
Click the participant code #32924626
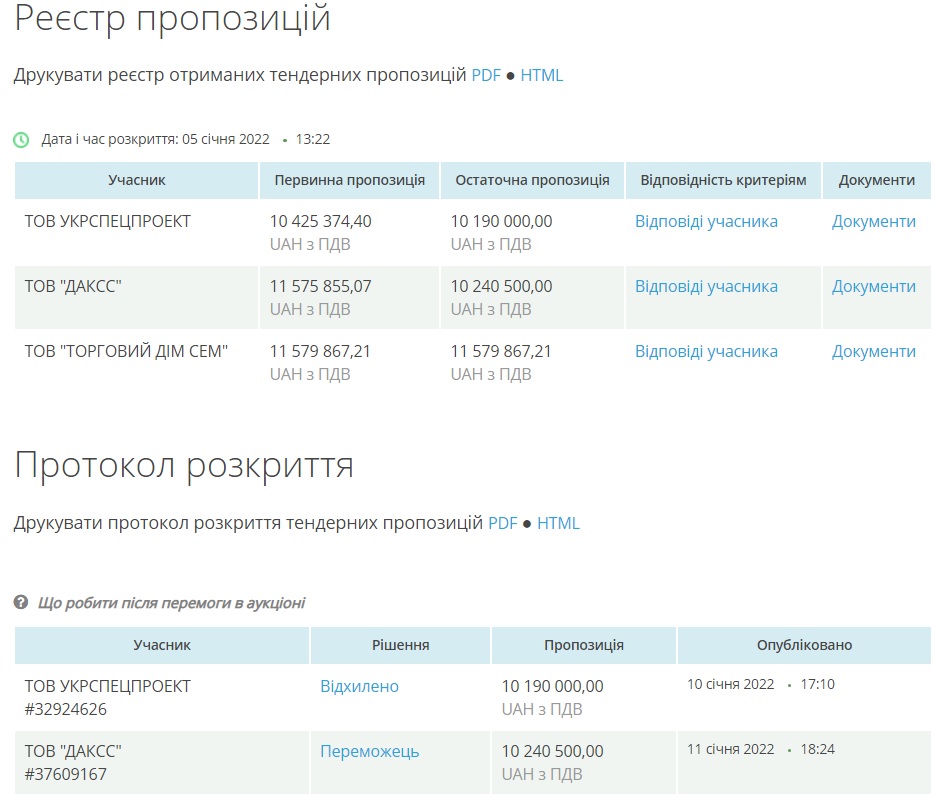66,709
